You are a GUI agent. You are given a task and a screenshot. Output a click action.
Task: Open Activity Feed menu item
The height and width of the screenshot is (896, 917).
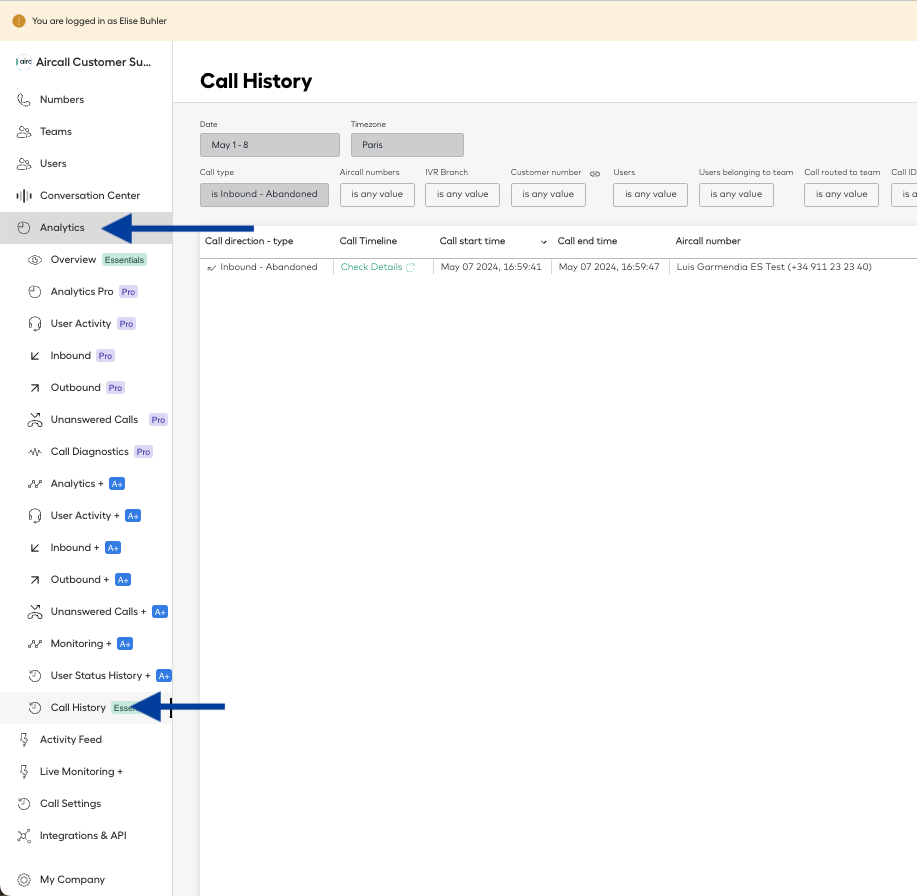pyautogui.click(x=86, y=740)
